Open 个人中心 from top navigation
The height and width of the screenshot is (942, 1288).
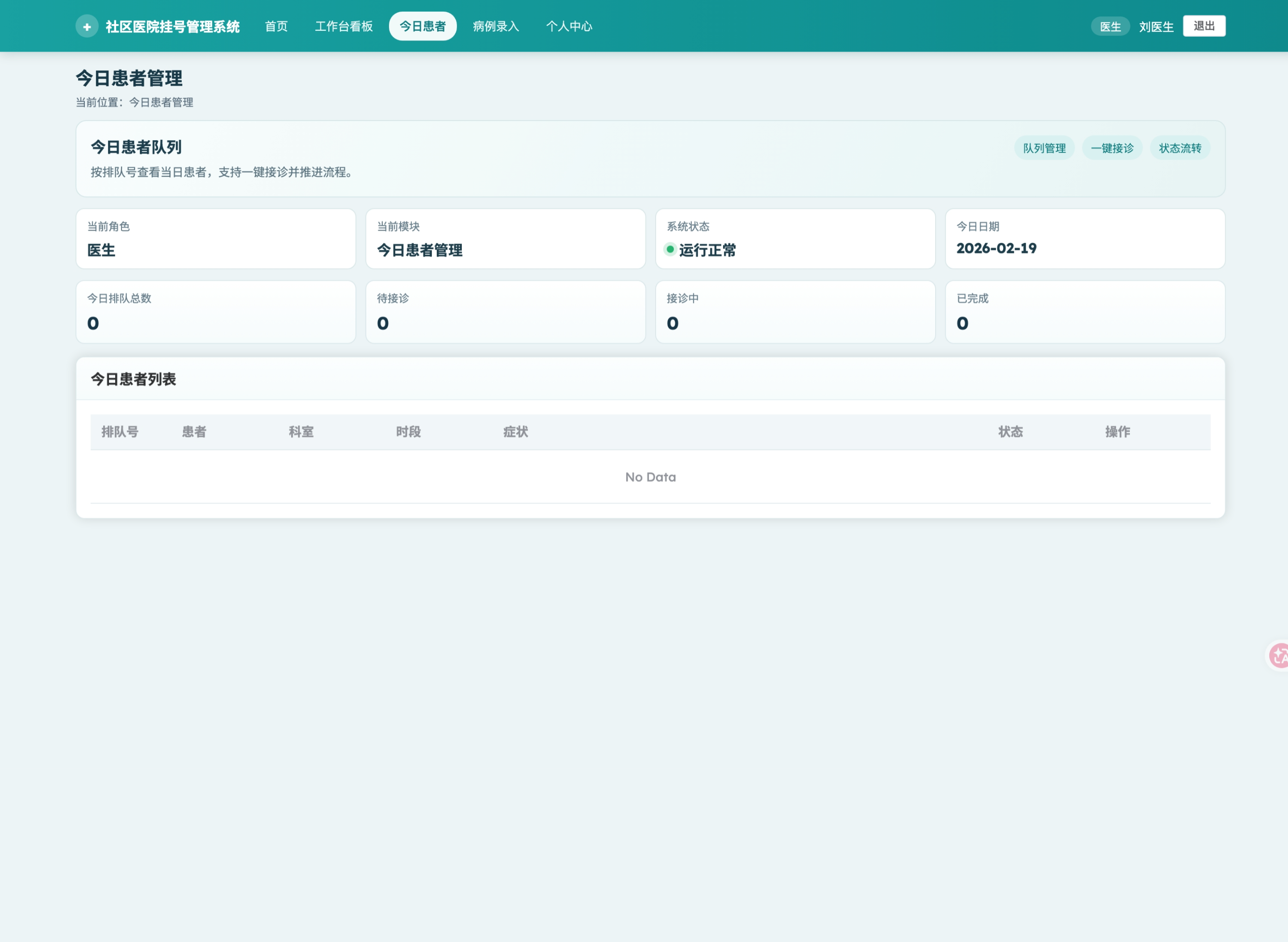[x=569, y=26]
